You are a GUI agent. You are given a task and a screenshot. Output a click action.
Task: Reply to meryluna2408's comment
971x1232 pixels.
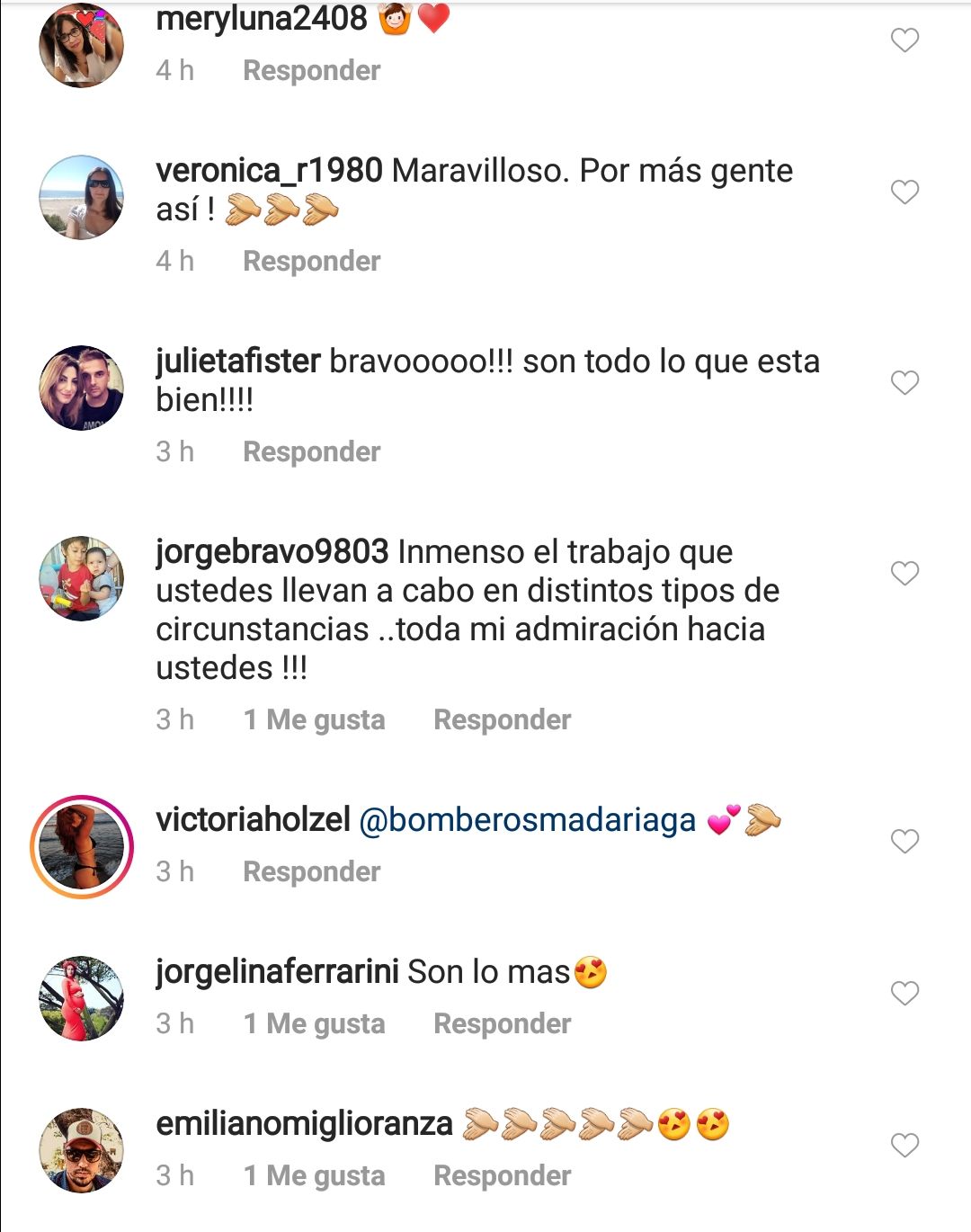(312, 70)
